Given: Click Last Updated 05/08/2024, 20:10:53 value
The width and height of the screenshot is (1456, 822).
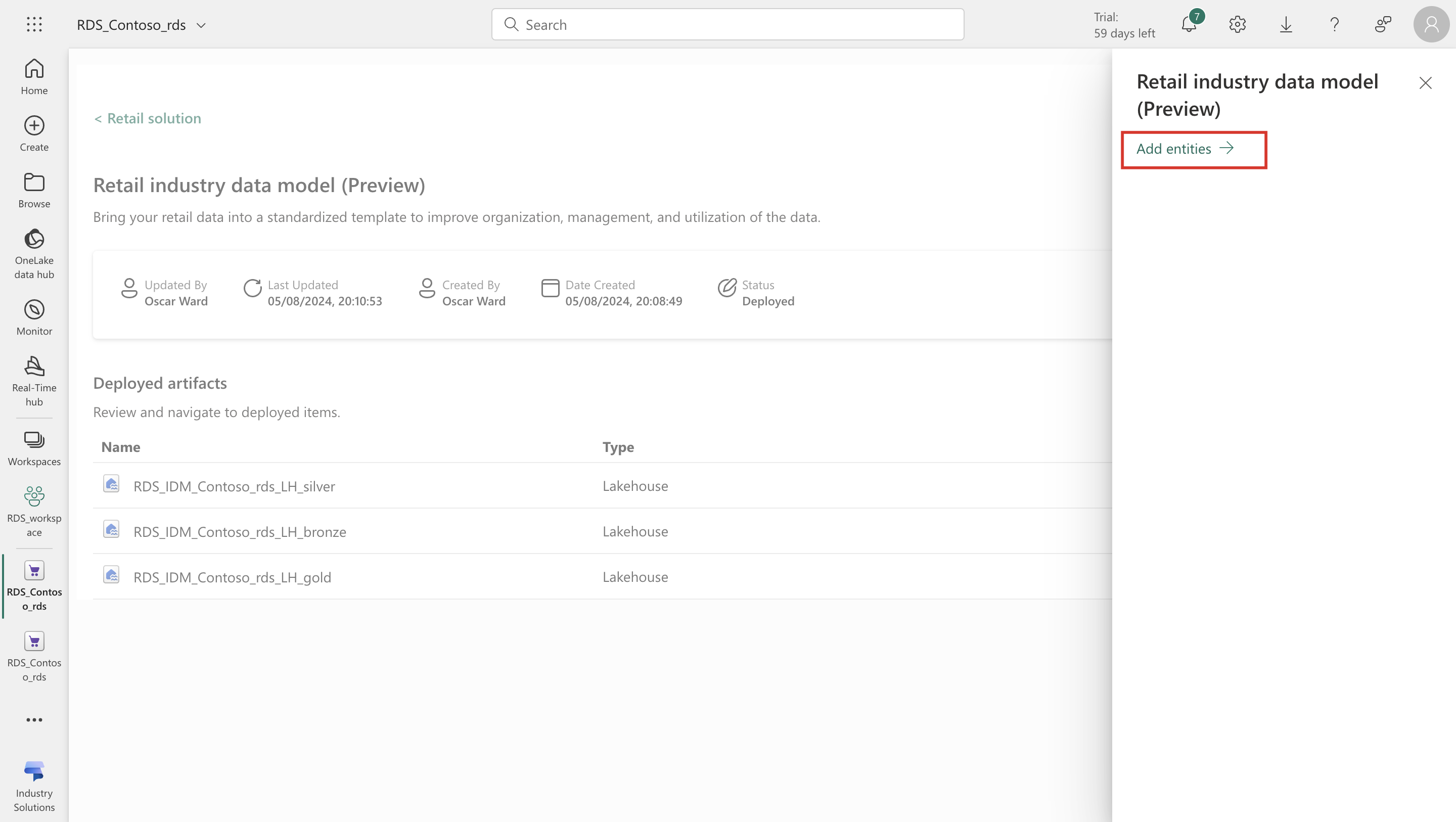Looking at the screenshot, I should [325, 301].
